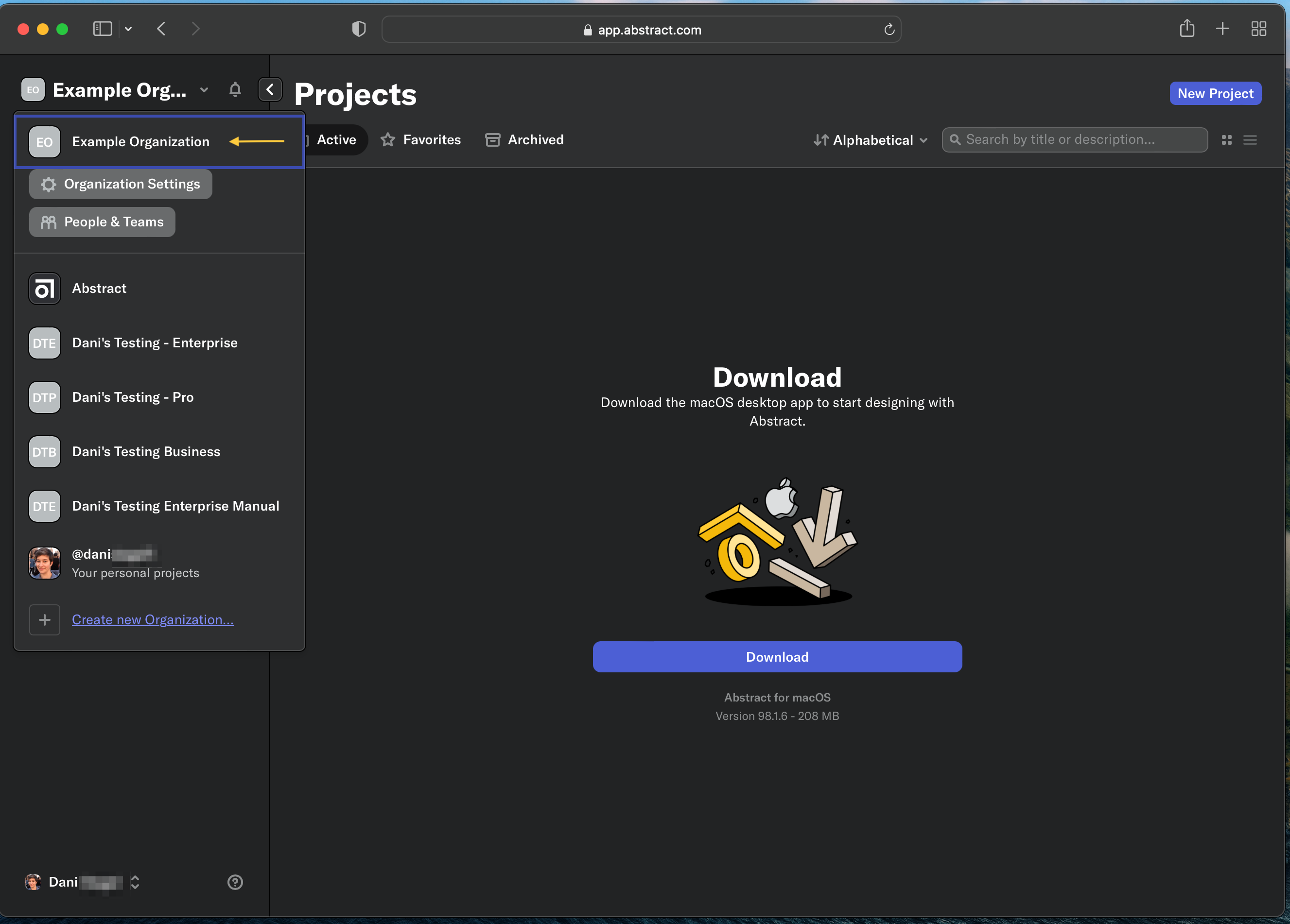Switch to the Favorites tab
Viewport: 1290px width, 924px height.
tap(421, 140)
